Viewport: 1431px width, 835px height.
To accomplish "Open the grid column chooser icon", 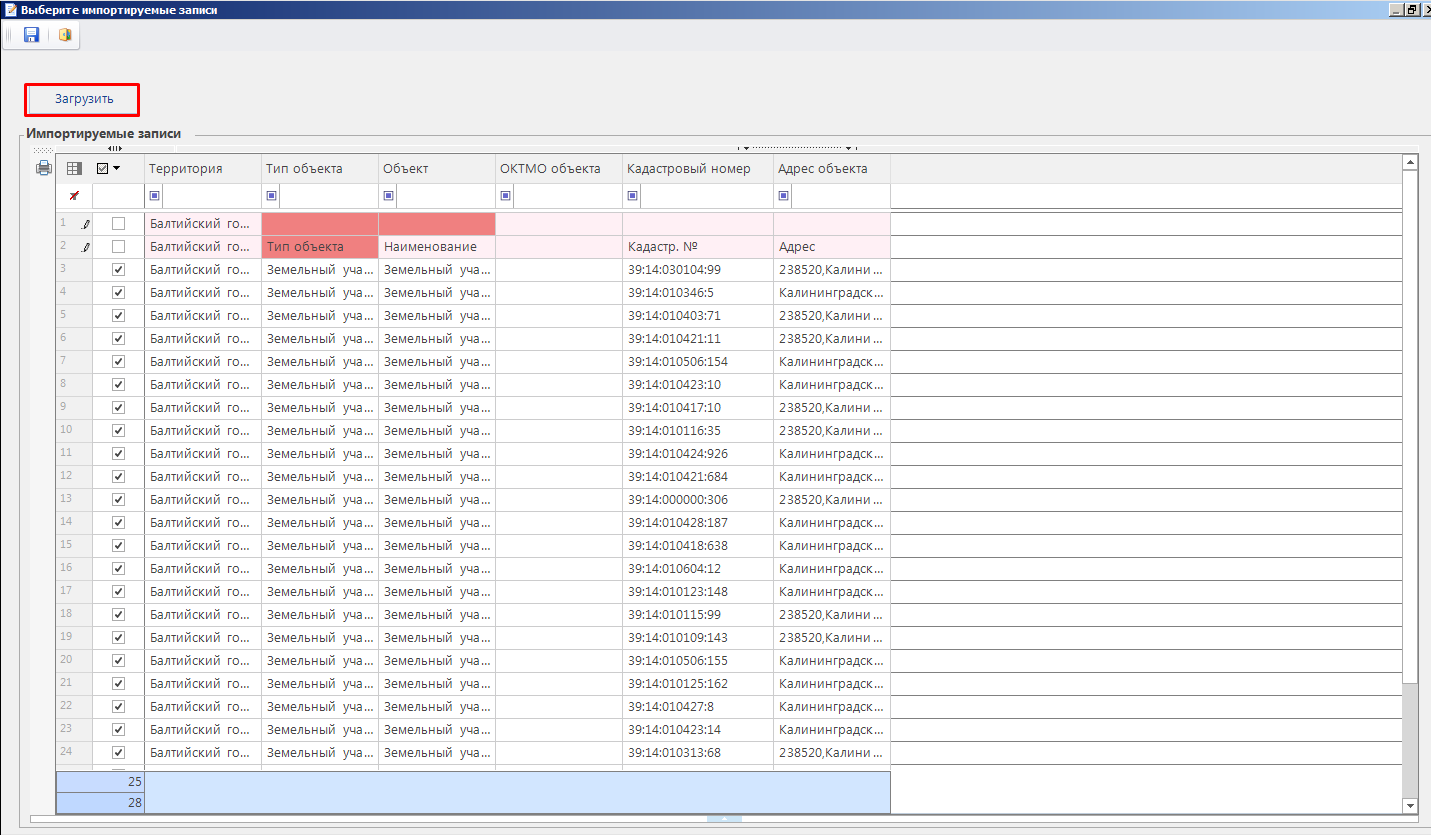I will point(74,169).
